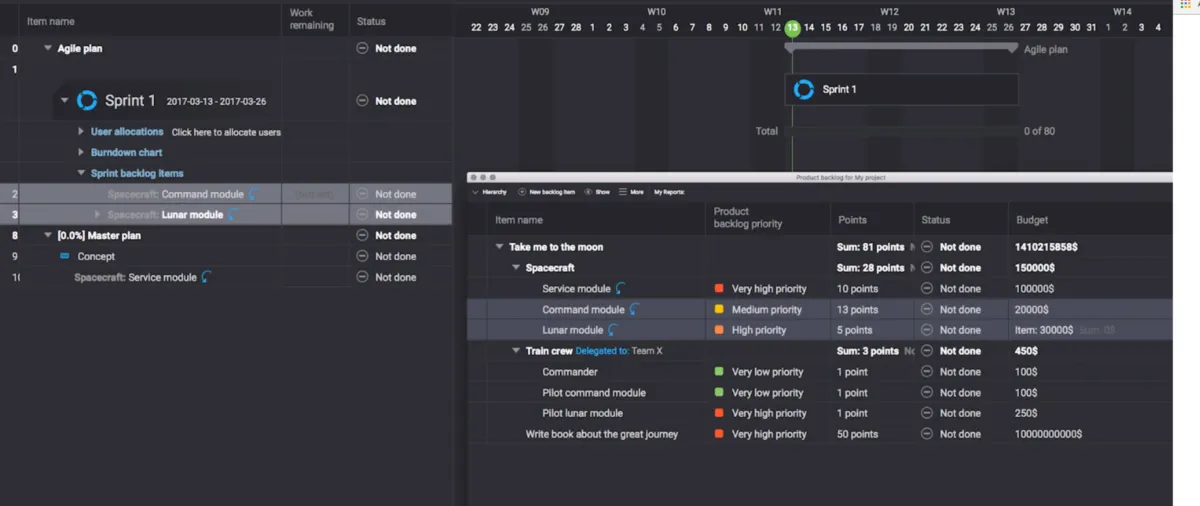This screenshot has width=1200, height=506.
Task: Click Write book row status icon
Action: (x=927, y=434)
